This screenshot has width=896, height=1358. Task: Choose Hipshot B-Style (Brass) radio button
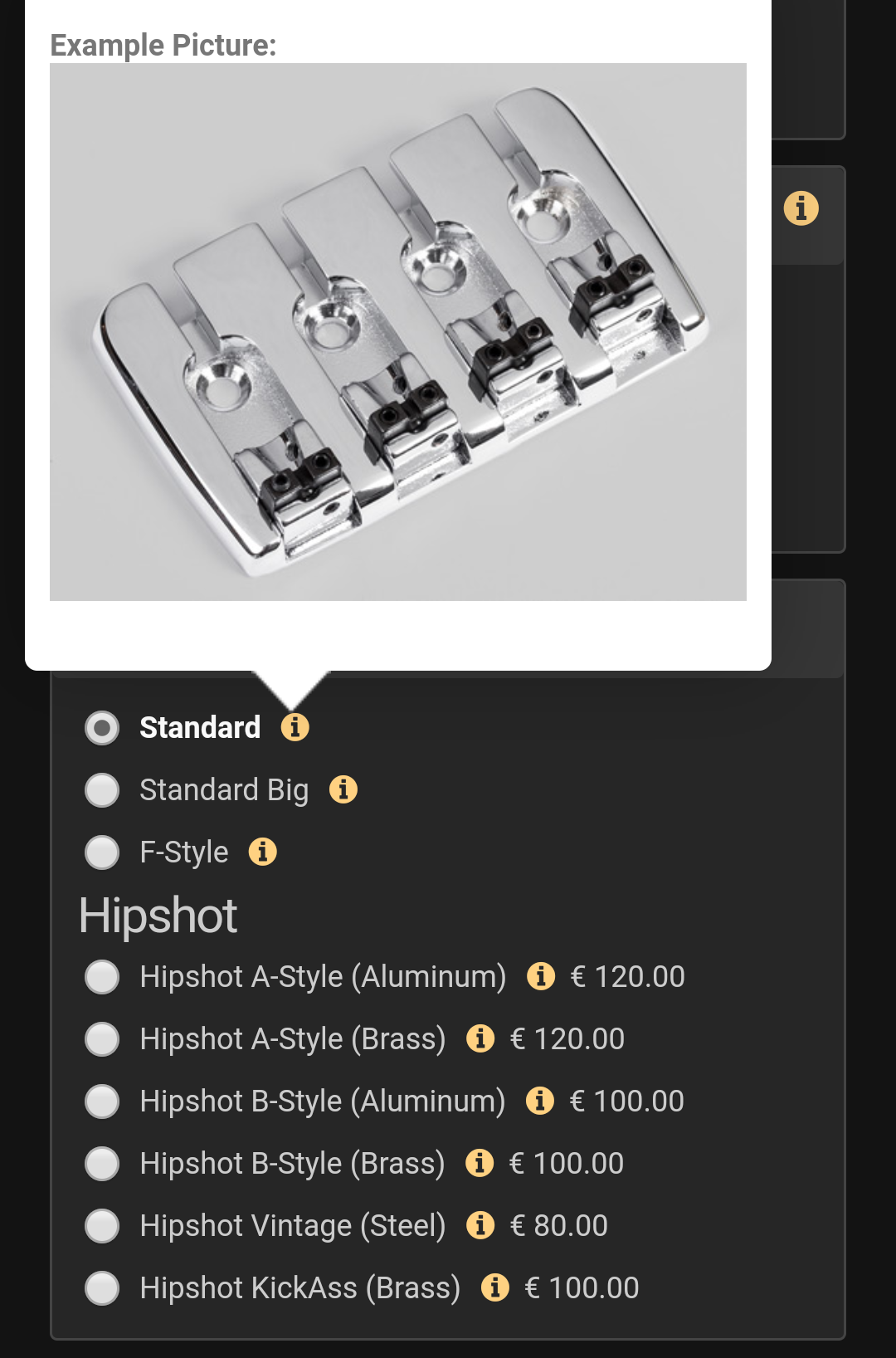pyautogui.click(x=102, y=1164)
